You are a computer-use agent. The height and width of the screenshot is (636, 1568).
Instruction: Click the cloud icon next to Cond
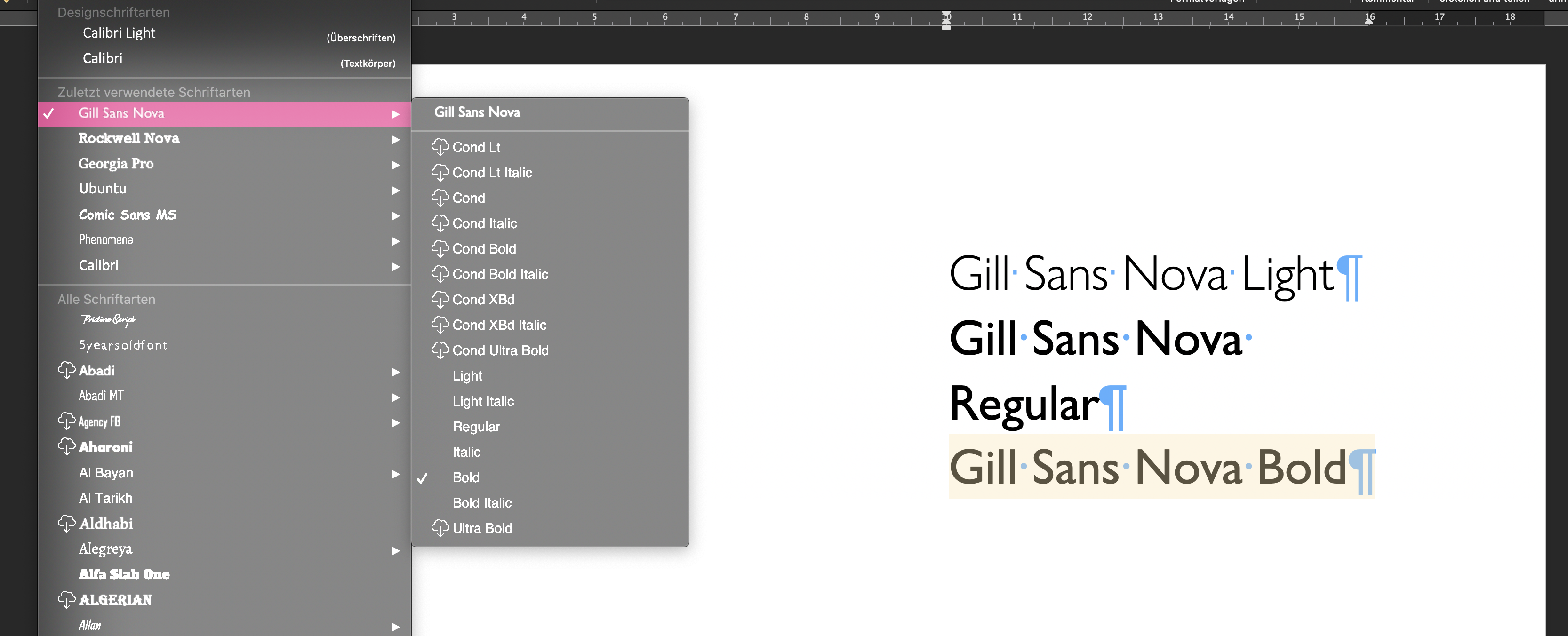[x=440, y=199]
